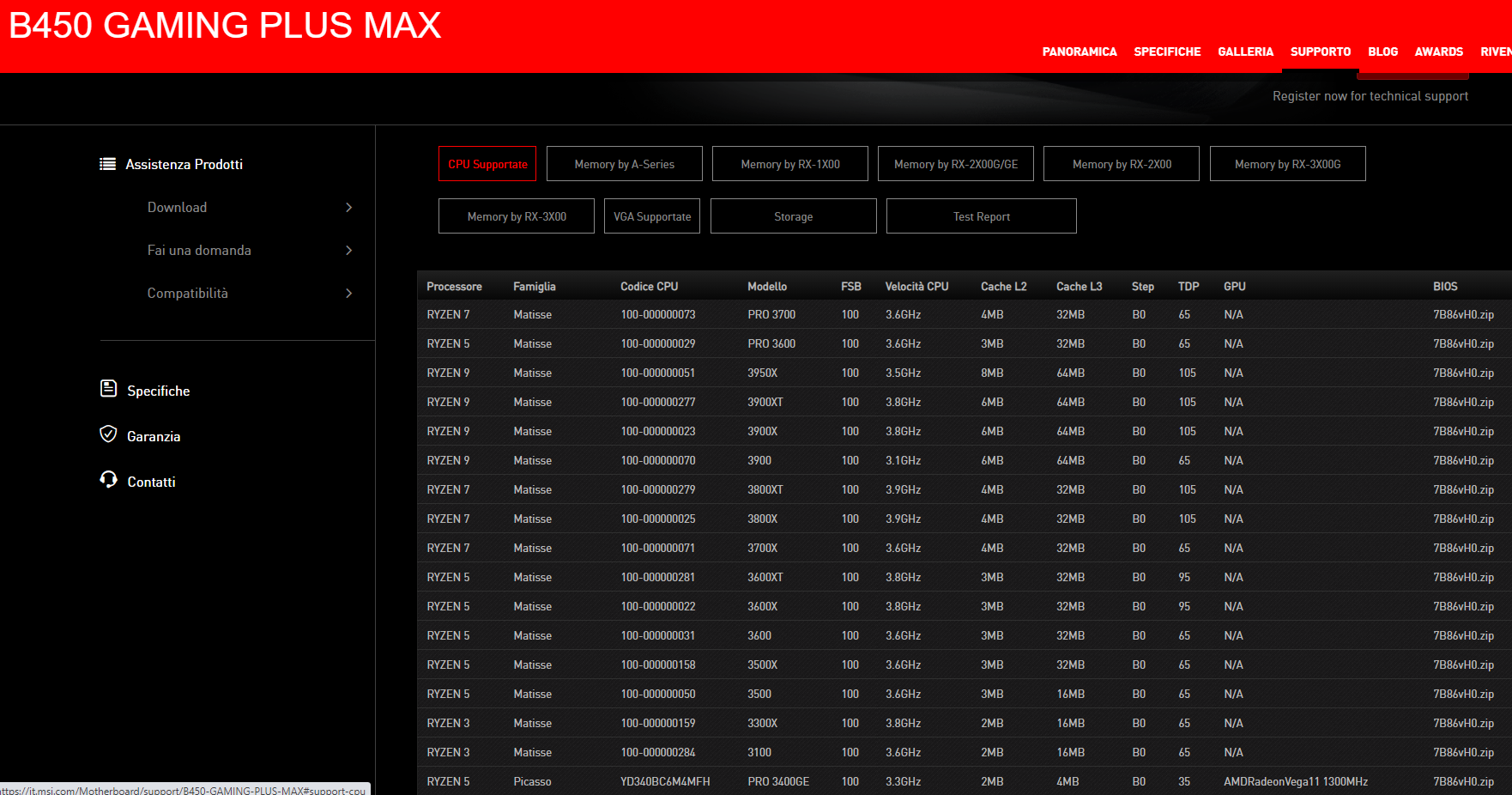Screen dimensions: 1512x795
Task: Select Memory by RX-1X00 tab
Action: point(790,164)
